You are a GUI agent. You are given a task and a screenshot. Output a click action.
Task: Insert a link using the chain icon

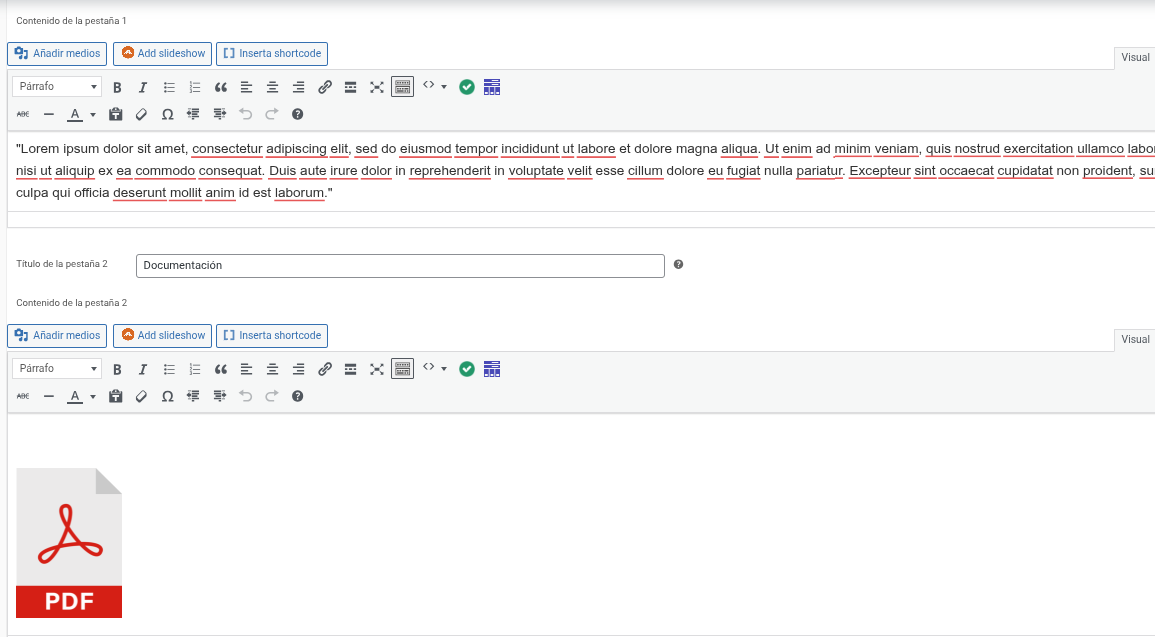coord(324,87)
